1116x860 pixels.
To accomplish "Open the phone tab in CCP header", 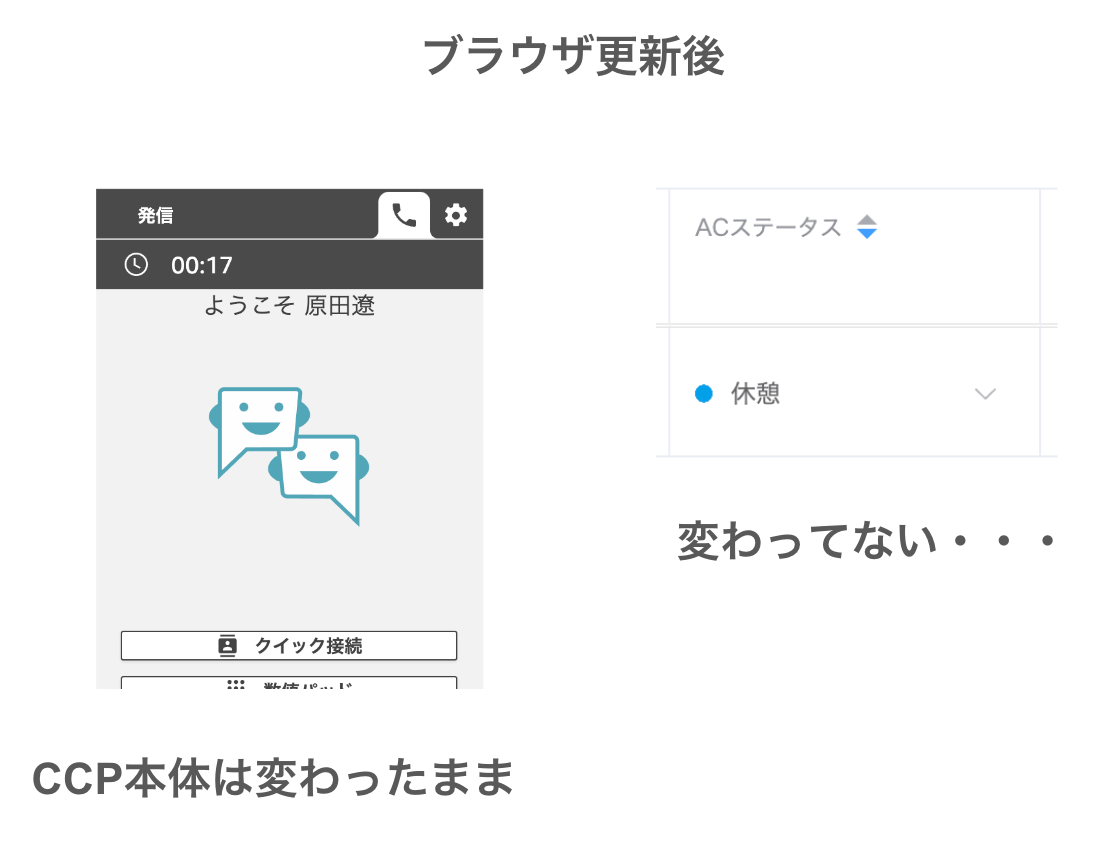I will [404, 214].
